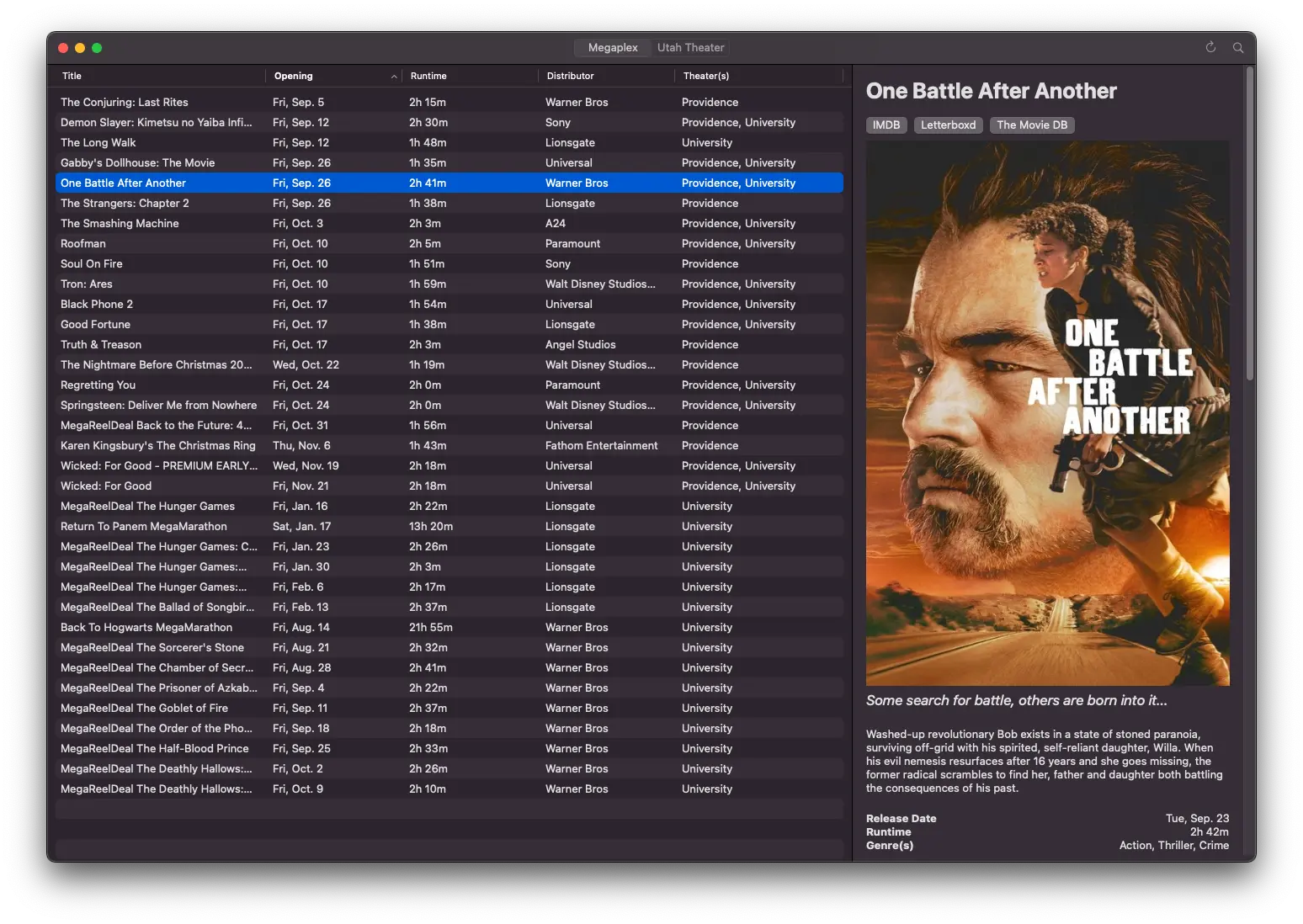The image size is (1303, 924).
Task: Sort the list by Runtime column
Action: pyautogui.click(x=468, y=76)
